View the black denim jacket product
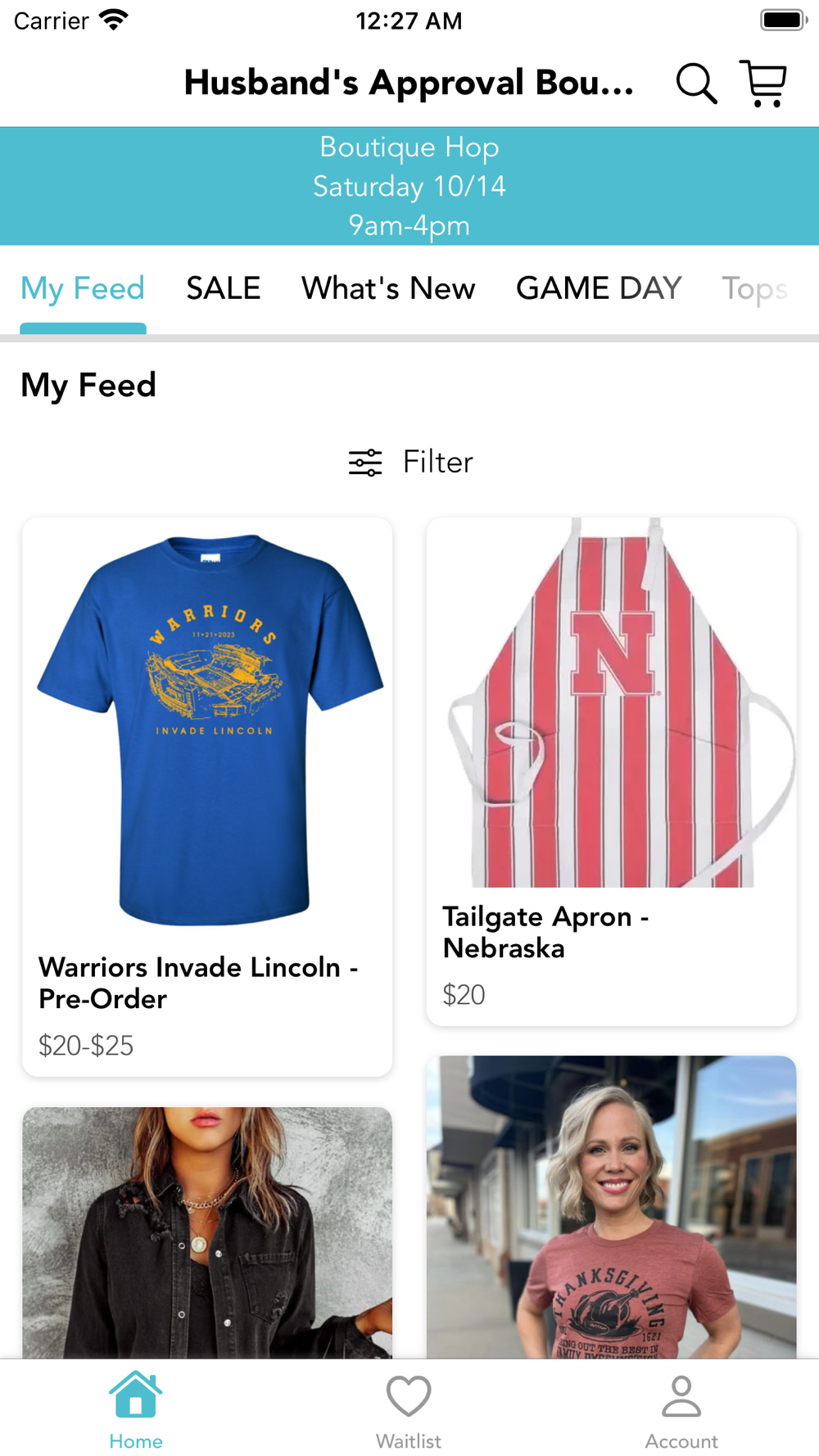819x1456 pixels. (207, 1232)
